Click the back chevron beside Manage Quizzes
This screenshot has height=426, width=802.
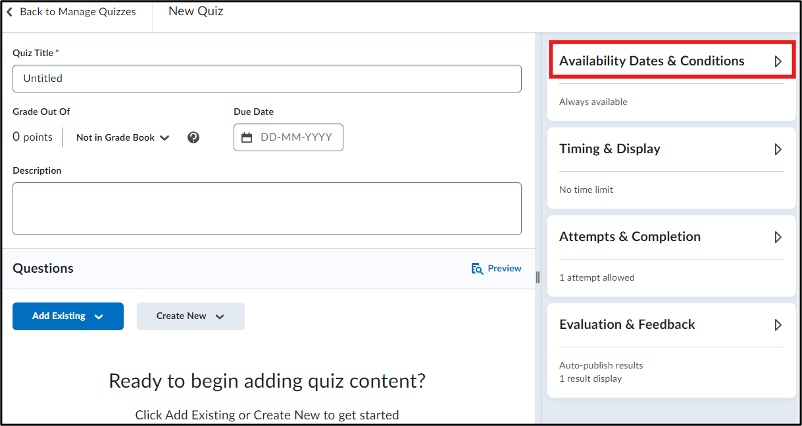pyautogui.click(x=9, y=12)
